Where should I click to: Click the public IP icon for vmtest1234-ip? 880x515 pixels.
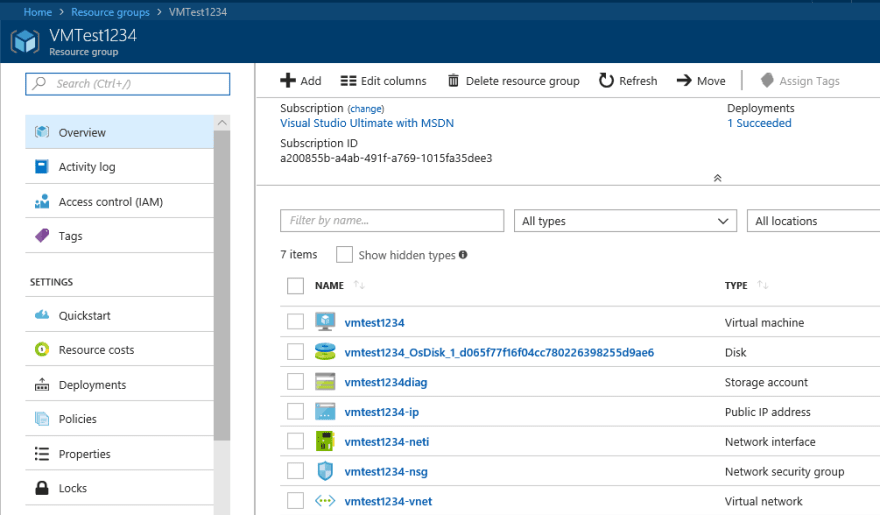[x=325, y=411]
